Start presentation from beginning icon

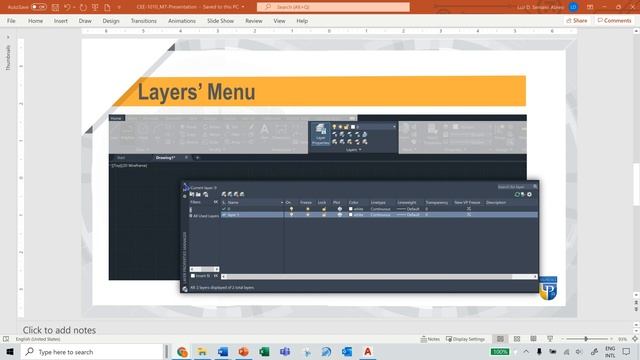coord(95,7)
